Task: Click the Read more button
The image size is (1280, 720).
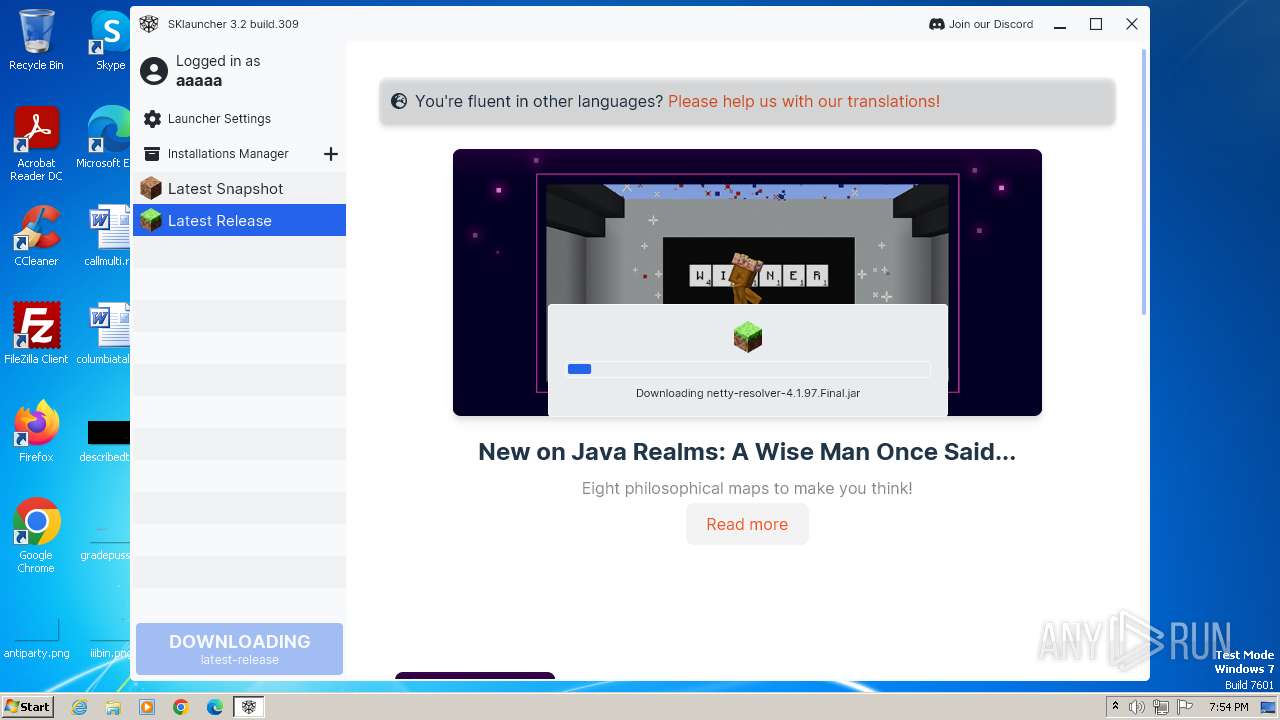Action: (x=747, y=524)
